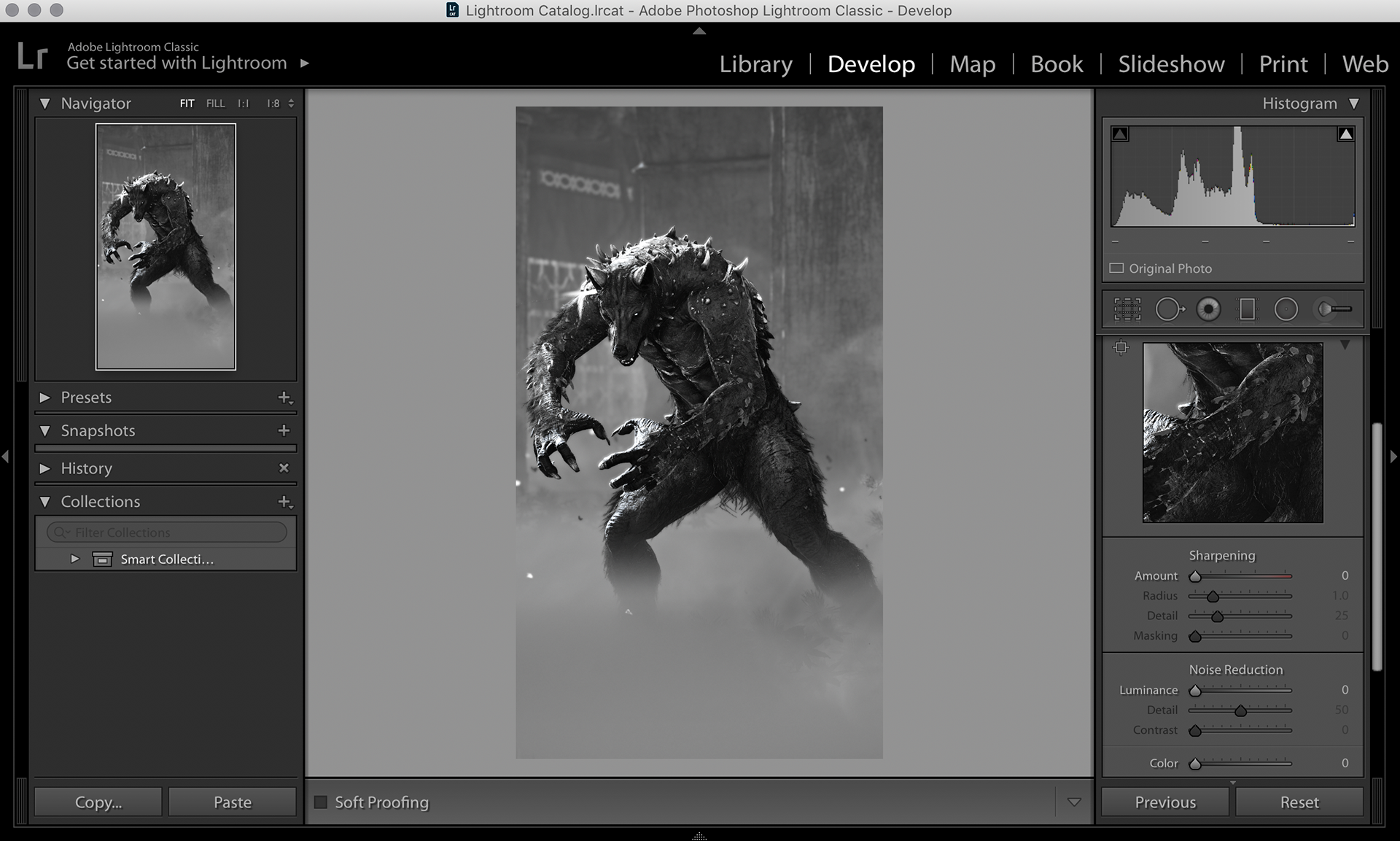Click the Paste button
Image resolution: width=1400 pixels, height=841 pixels.
pos(233,802)
